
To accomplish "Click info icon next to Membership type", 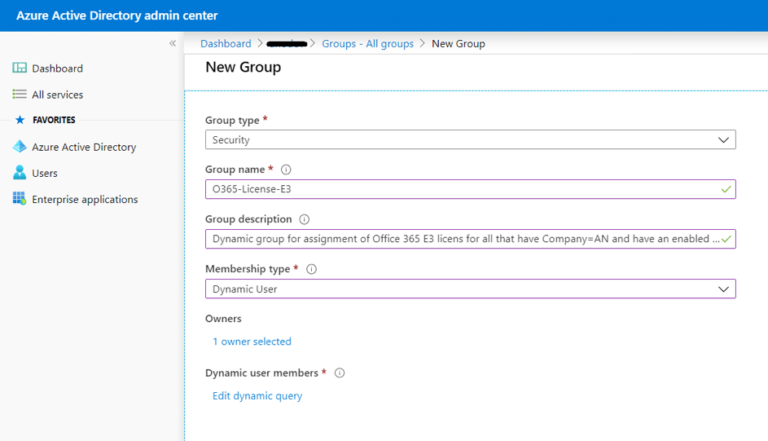I will coord(312,269).
